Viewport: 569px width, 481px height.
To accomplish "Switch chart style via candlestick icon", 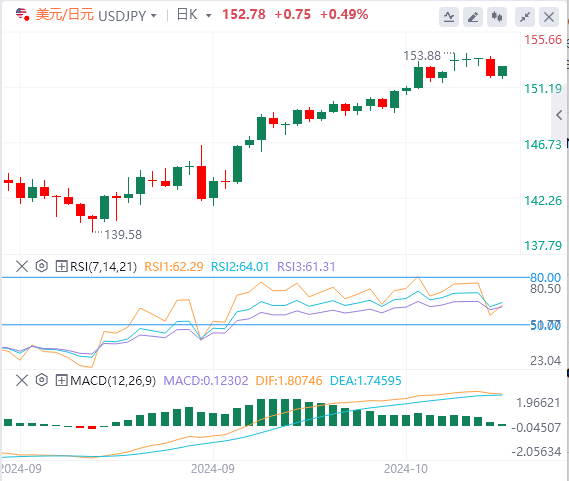I will 497,17.
